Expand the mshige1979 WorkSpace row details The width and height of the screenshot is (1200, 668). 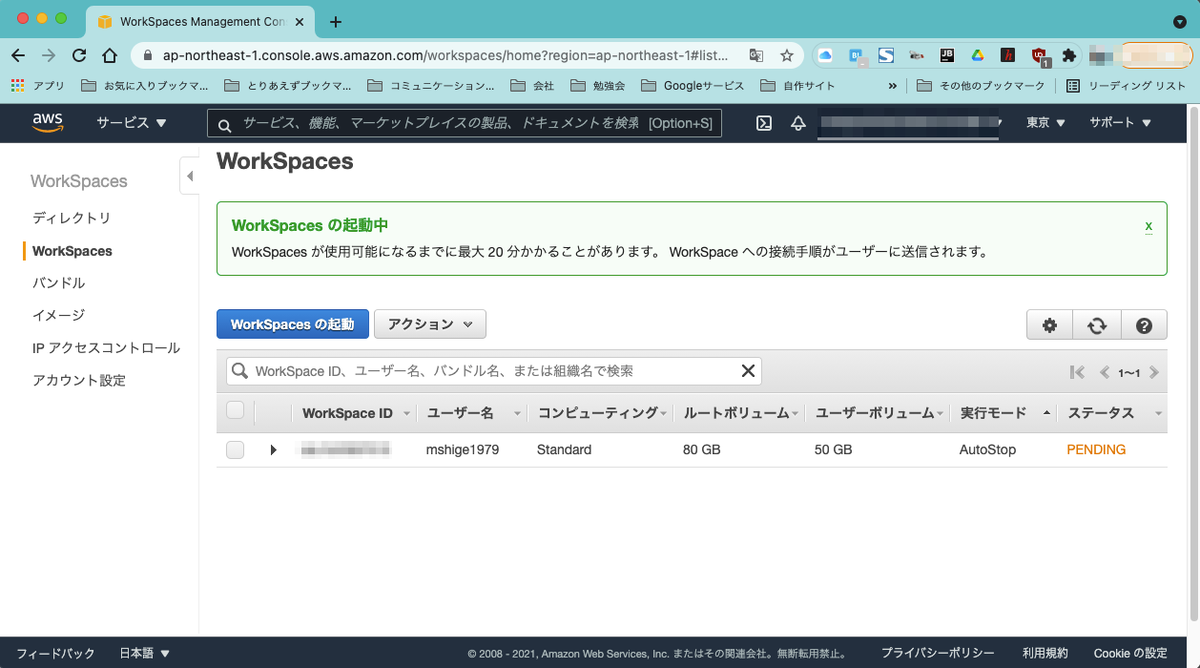(272, 449)
